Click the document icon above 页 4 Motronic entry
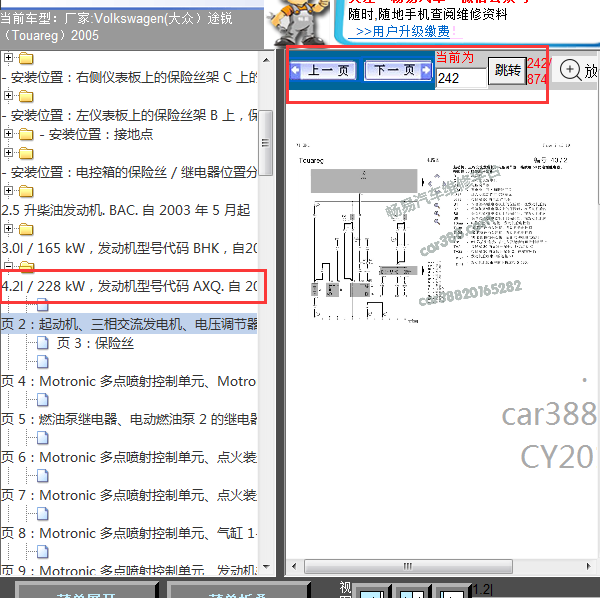Image resolution: width=600 pixels, height=598 pixels. point(42,362)
